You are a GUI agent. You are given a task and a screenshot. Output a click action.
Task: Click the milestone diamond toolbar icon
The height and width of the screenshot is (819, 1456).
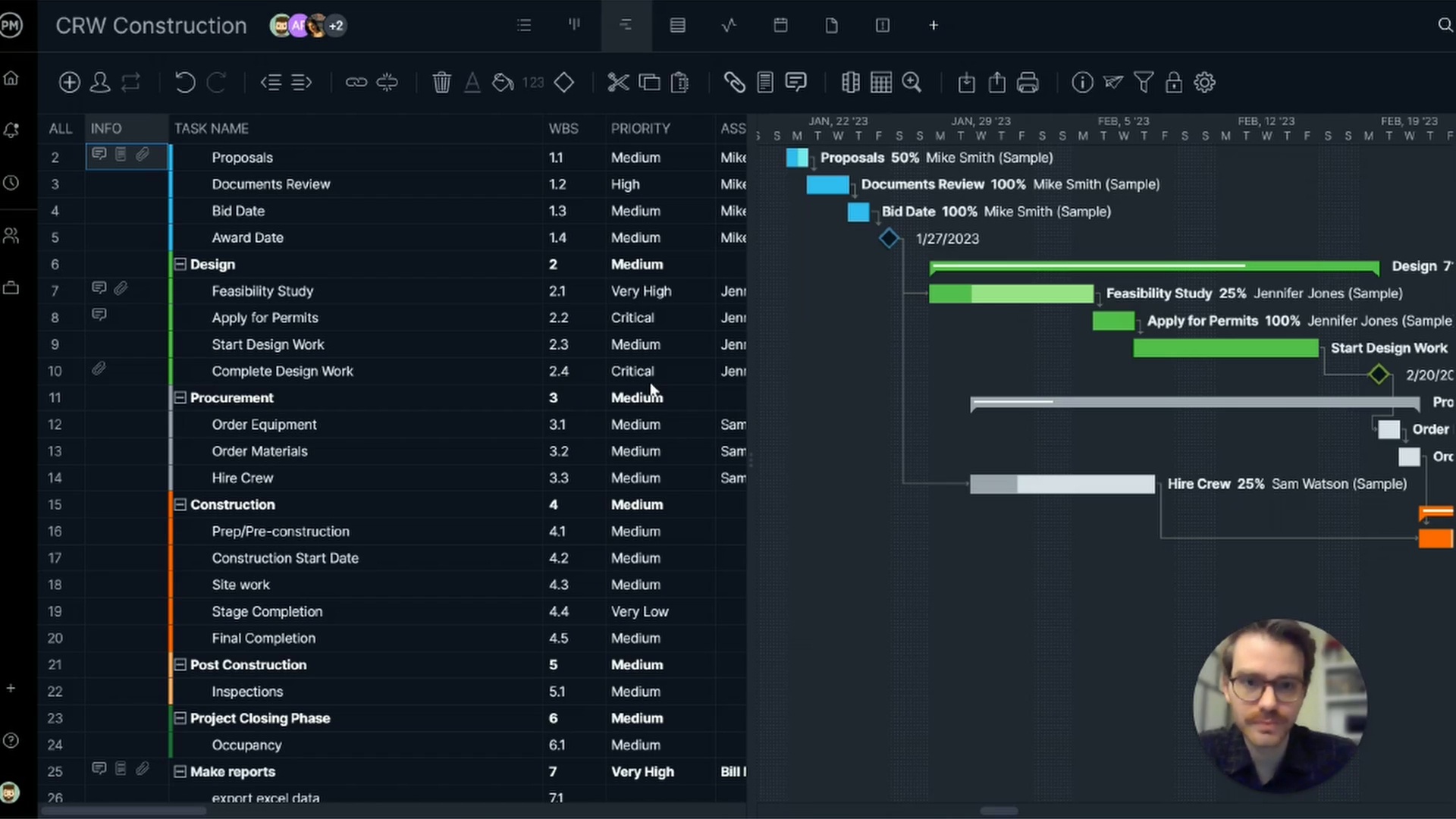(x=564, y=83)
